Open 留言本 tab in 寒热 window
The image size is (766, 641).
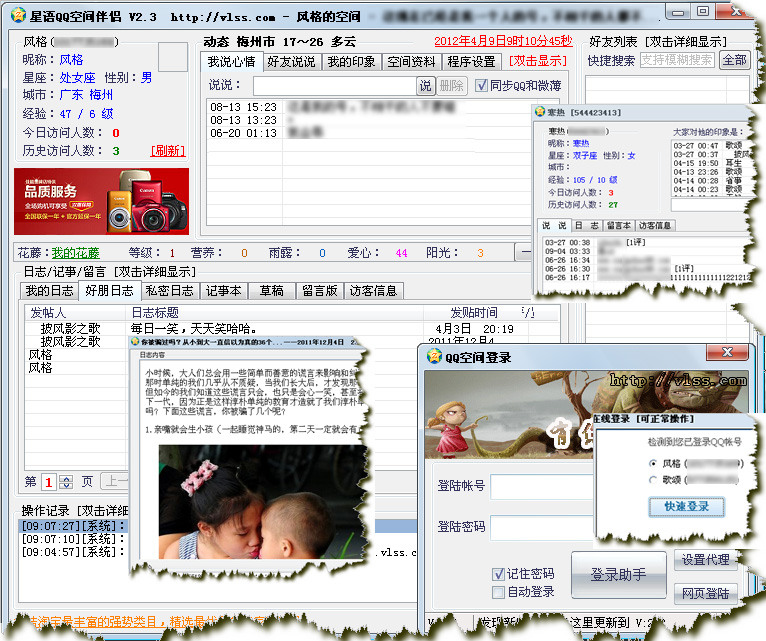(618, 225)
